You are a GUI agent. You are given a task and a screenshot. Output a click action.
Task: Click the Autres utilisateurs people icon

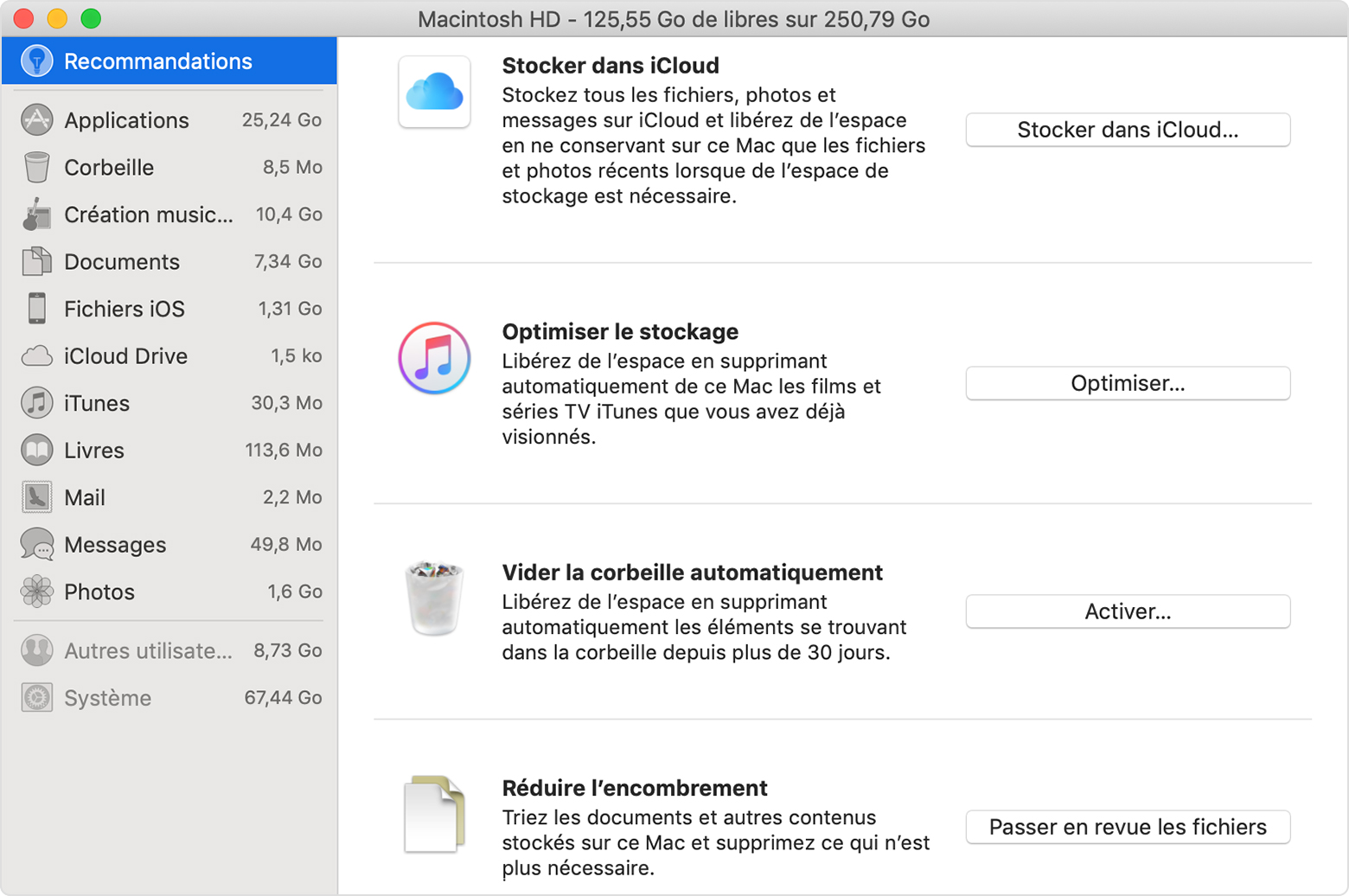click(x=36, y=650)
